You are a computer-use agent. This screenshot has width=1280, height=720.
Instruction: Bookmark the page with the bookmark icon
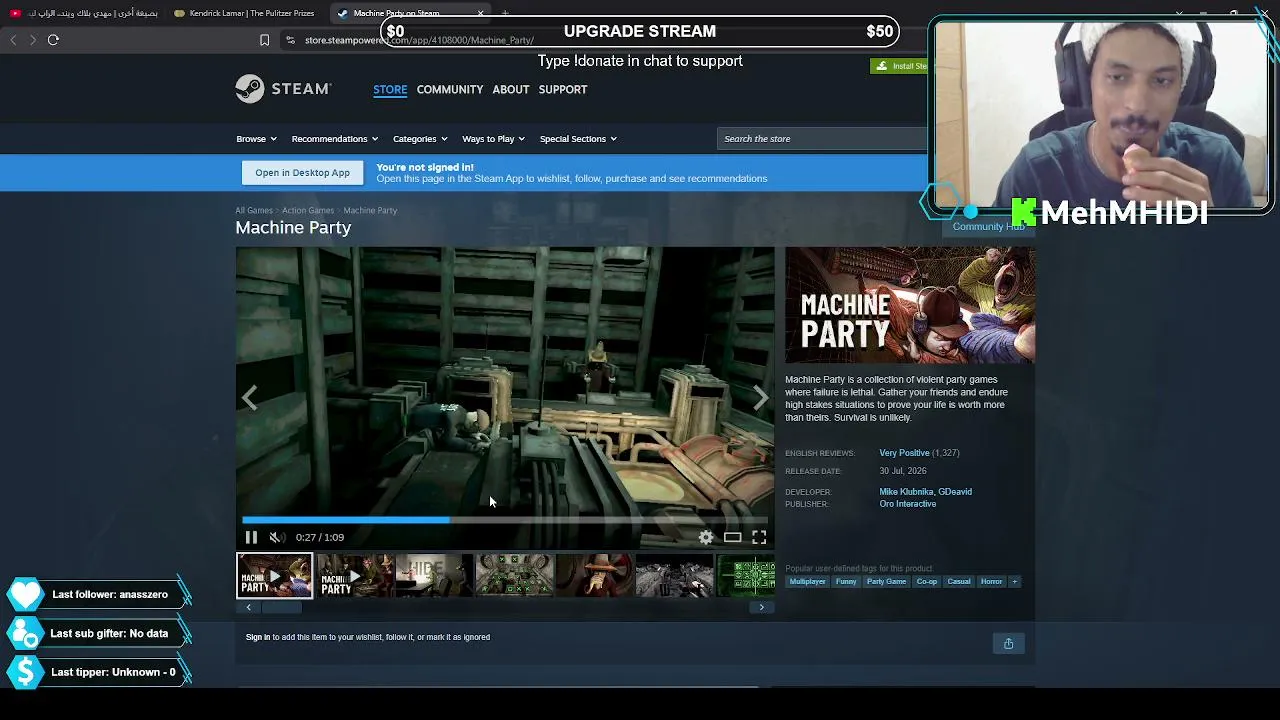(264, 40)
